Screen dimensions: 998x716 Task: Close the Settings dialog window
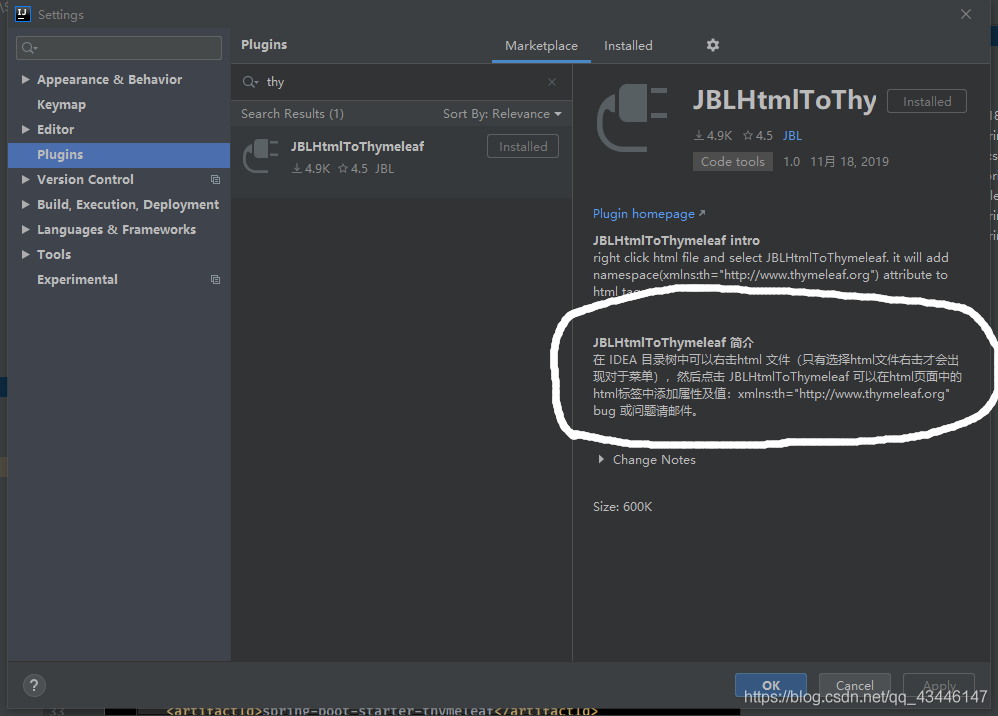point(966,14)
